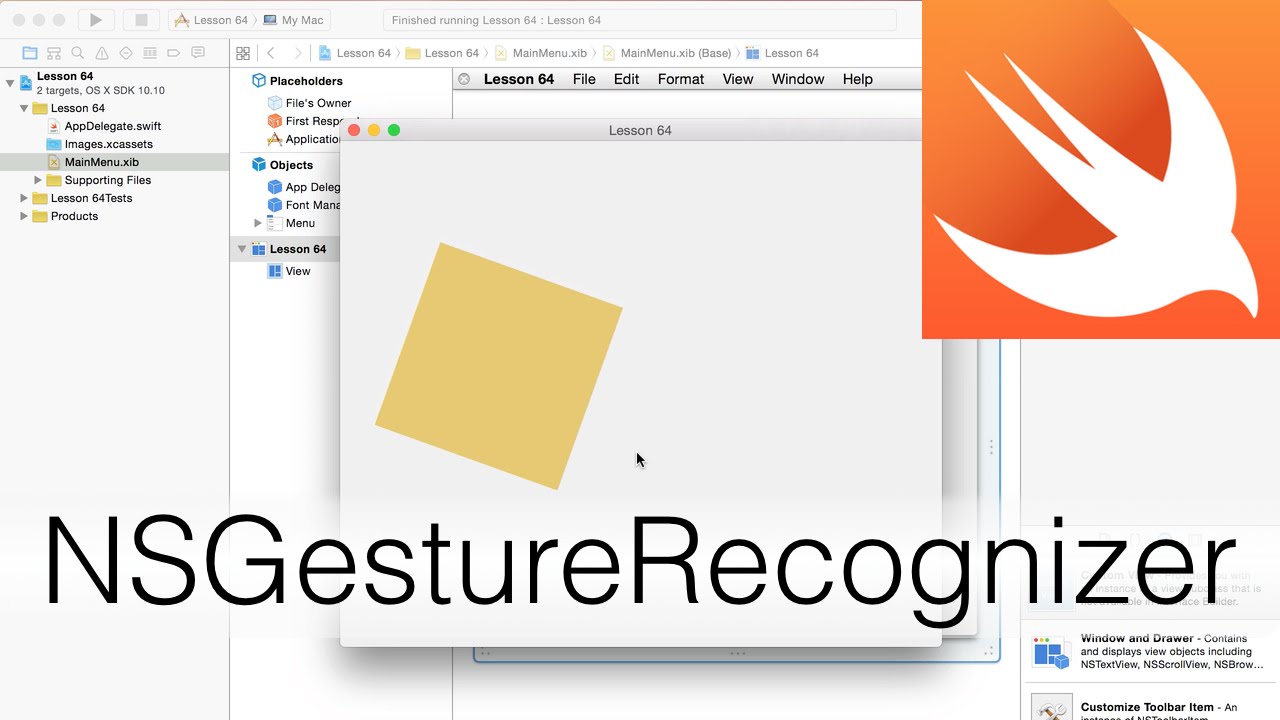Screen dimensions: 1280x720
Task: Click the Run (play) button in Xcode toolbar
Action: pos(96,20)
